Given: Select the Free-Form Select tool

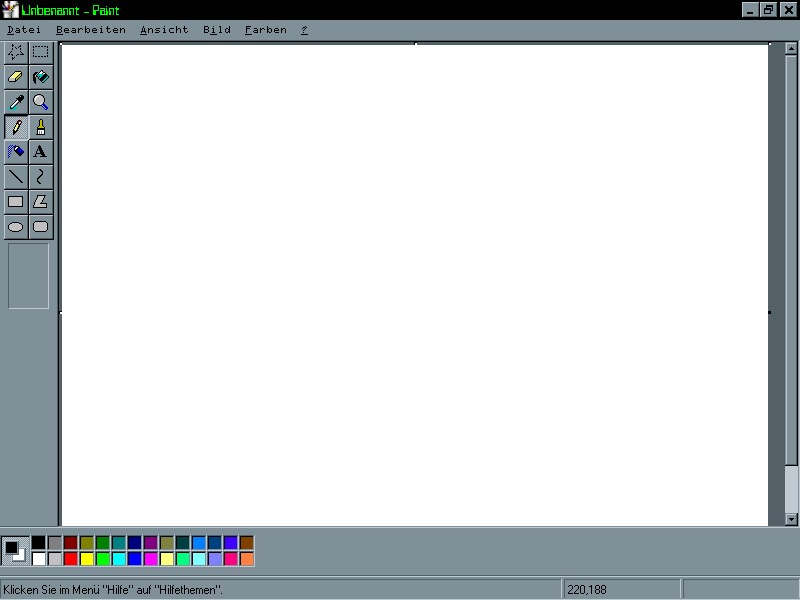Looking at the screenshot, I should (x=16, y=52).
